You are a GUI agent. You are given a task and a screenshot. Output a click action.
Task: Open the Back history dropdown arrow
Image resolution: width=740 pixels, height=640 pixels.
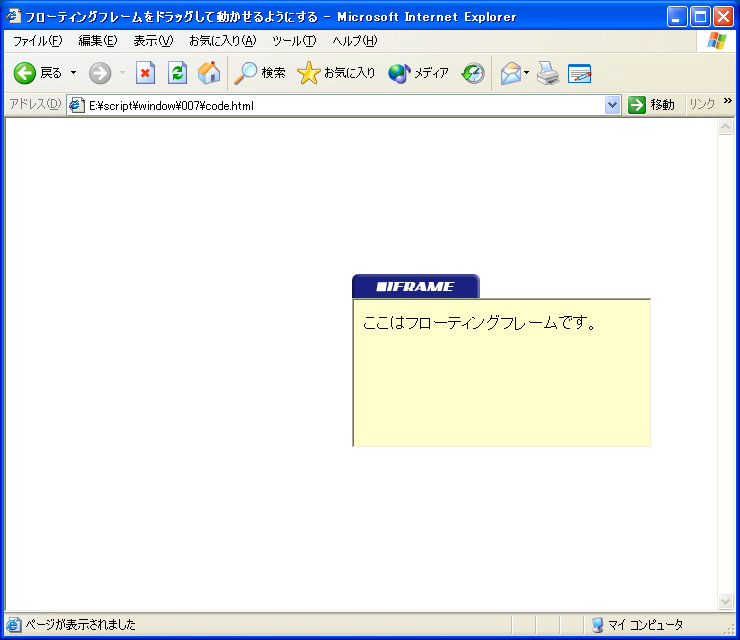click(74, 73)
